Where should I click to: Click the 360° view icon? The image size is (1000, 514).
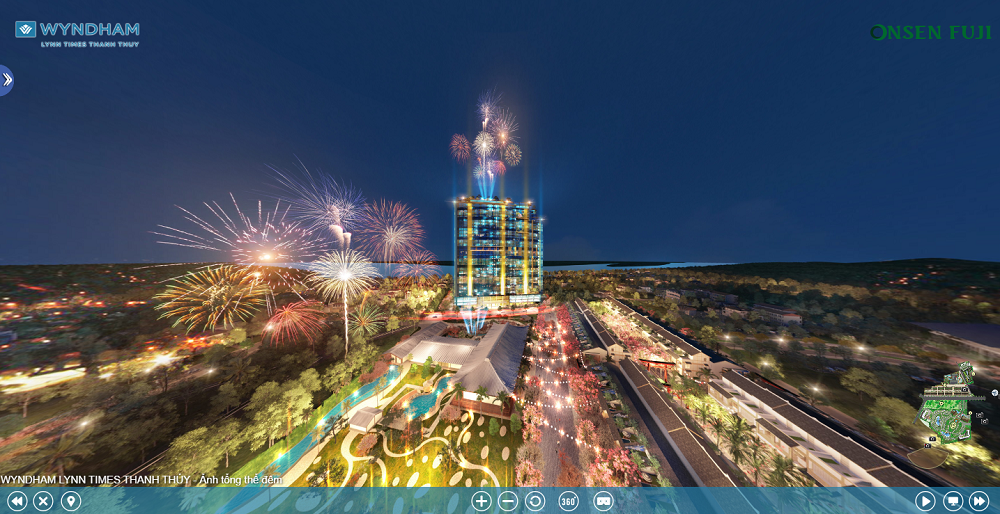coord(568,501)
